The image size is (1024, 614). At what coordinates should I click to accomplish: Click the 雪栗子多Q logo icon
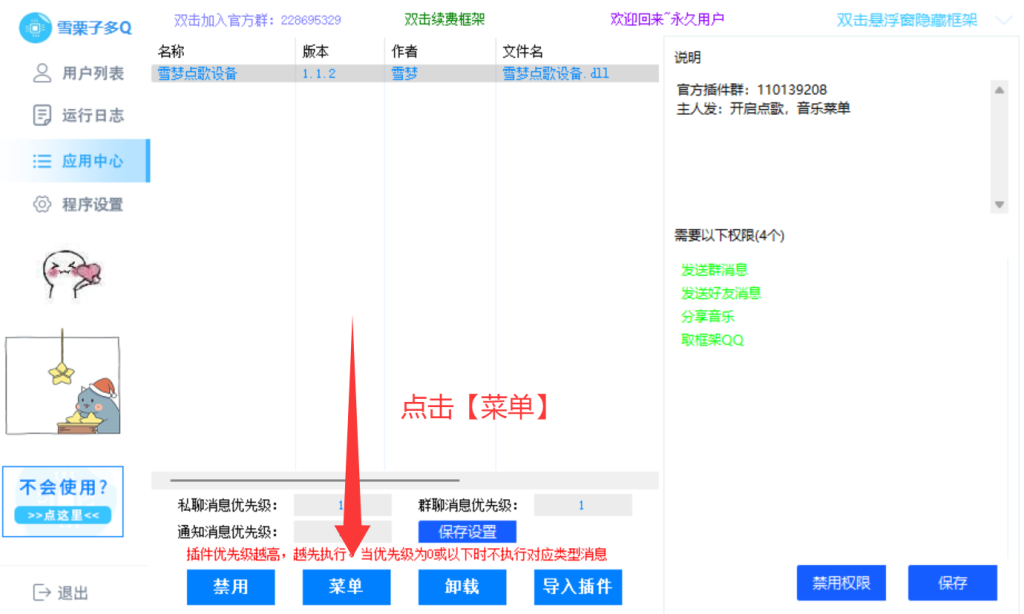[37, 28]
